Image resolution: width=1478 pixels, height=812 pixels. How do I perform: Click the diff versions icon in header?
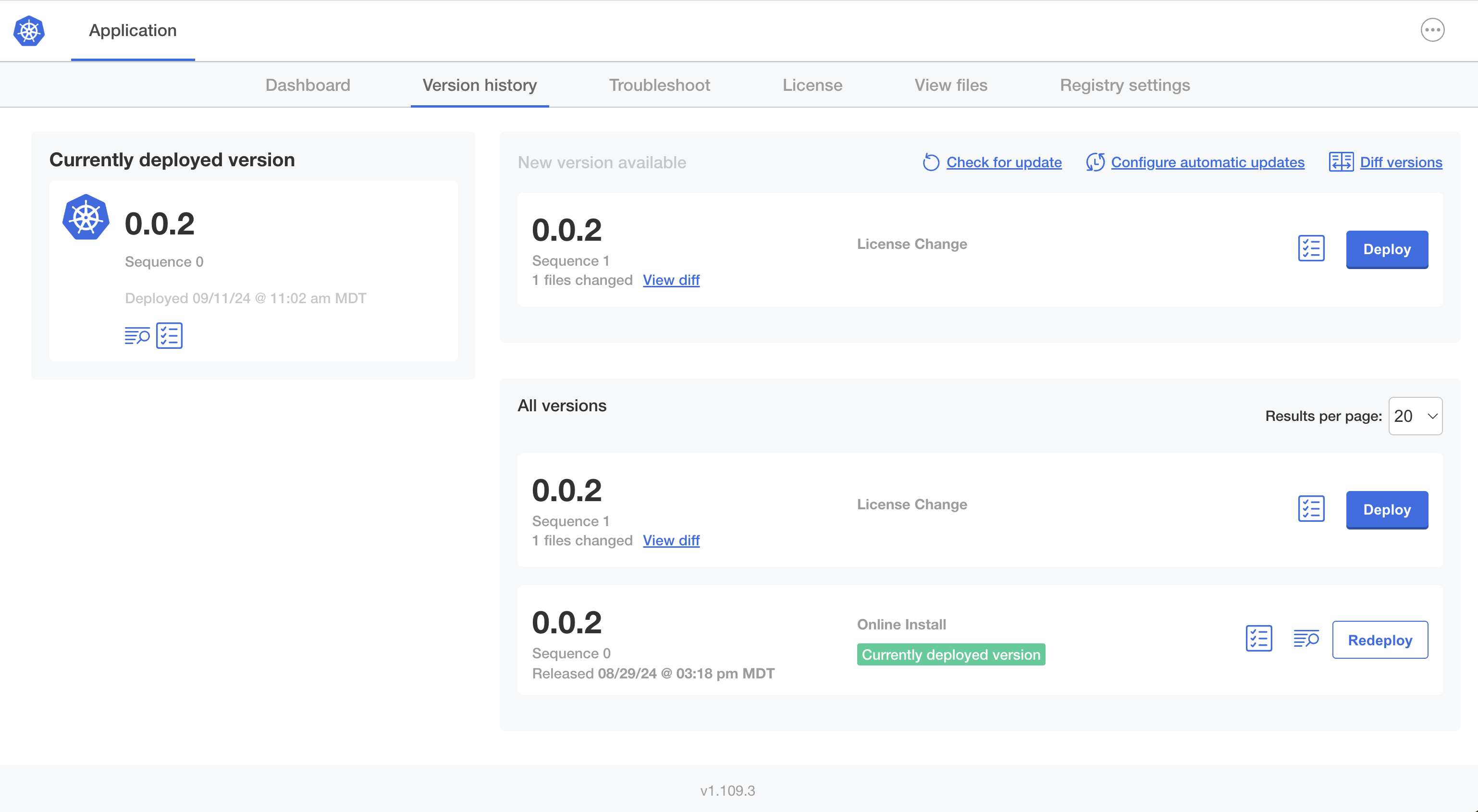pos(1341,161)
